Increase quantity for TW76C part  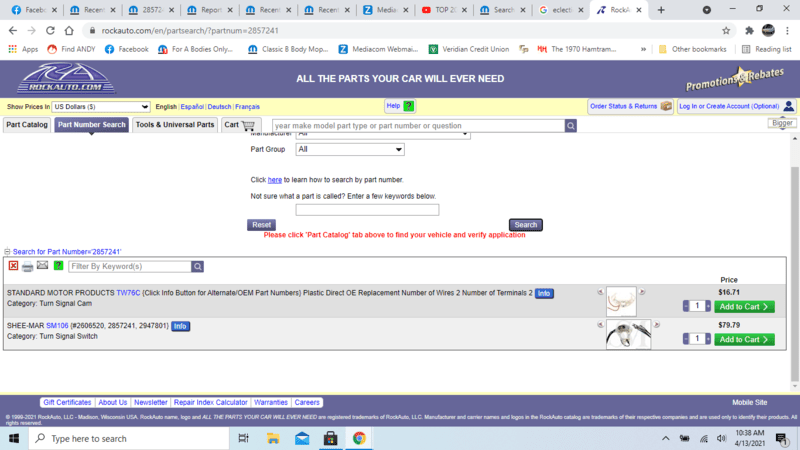(708, 306)
